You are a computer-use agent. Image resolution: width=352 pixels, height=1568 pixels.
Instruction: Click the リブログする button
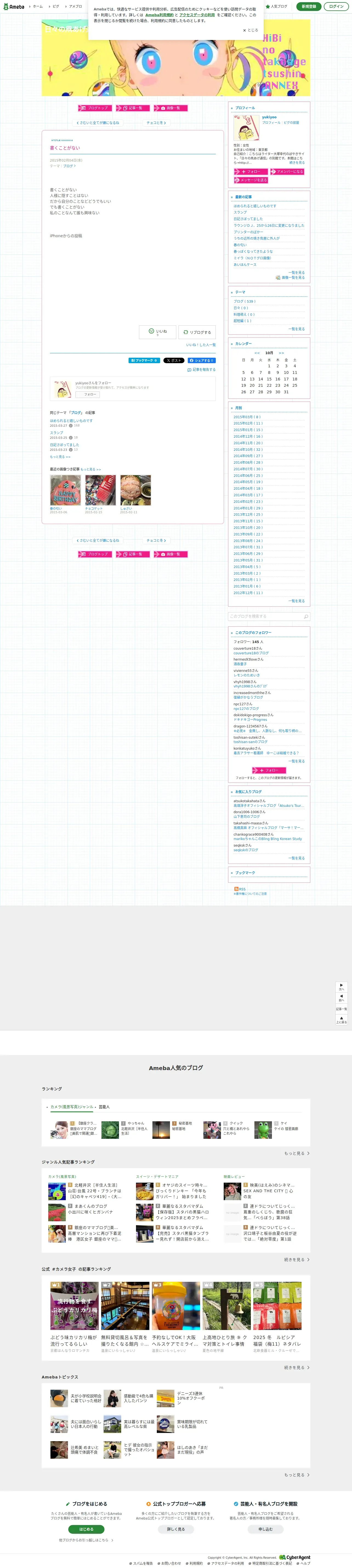click(197, 332)
